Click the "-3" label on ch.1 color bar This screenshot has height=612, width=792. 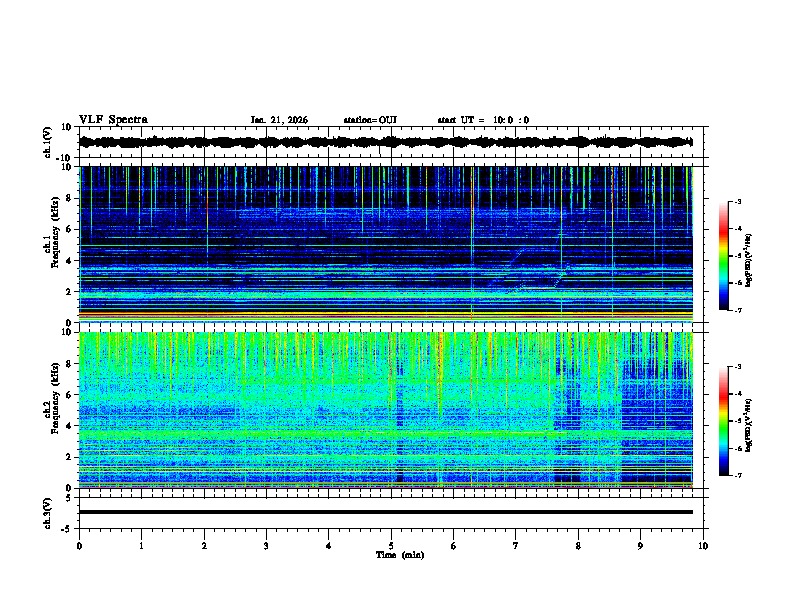point(737,202)
